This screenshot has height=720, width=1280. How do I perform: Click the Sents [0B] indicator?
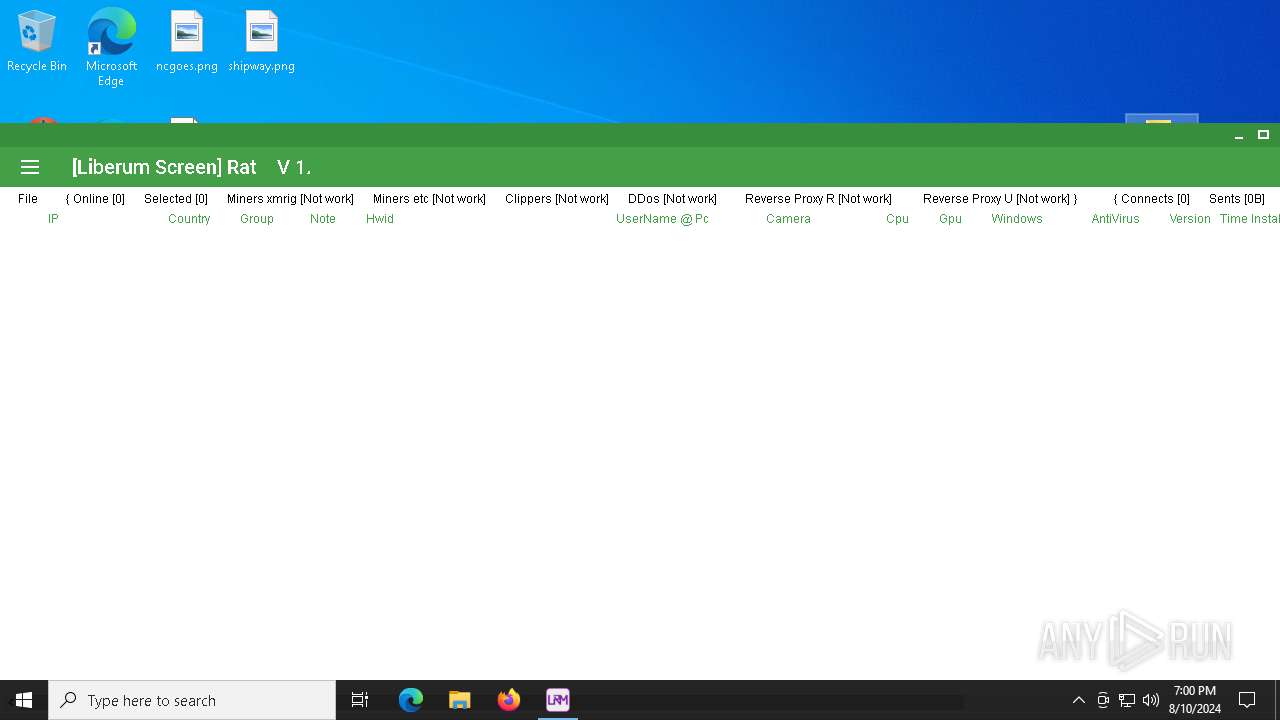click(1237, 199)
